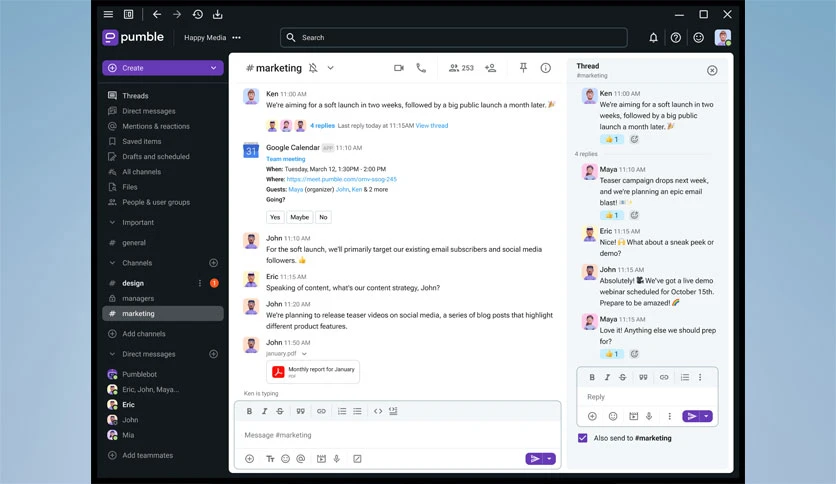Viewport: 836px width, 484px height.
Task: Set status with the smiley icon in header
Action: pos(698,37)
